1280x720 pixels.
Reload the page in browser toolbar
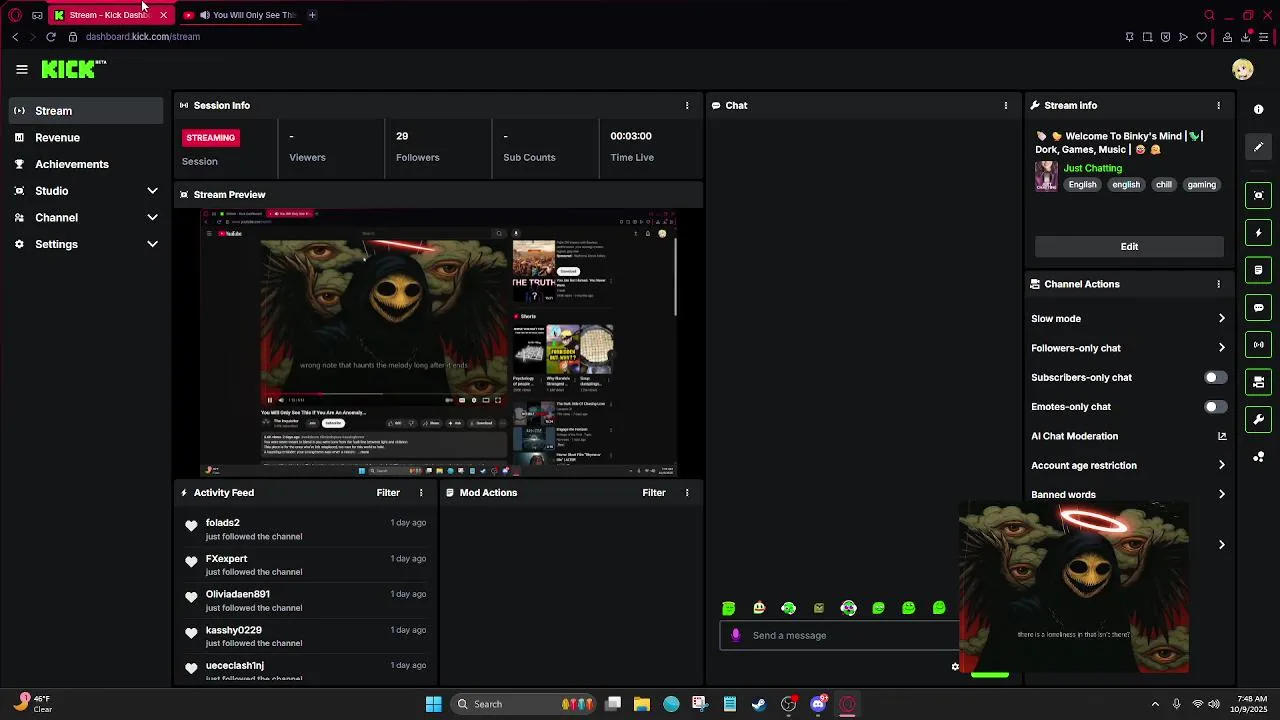[x=51, y=37]
